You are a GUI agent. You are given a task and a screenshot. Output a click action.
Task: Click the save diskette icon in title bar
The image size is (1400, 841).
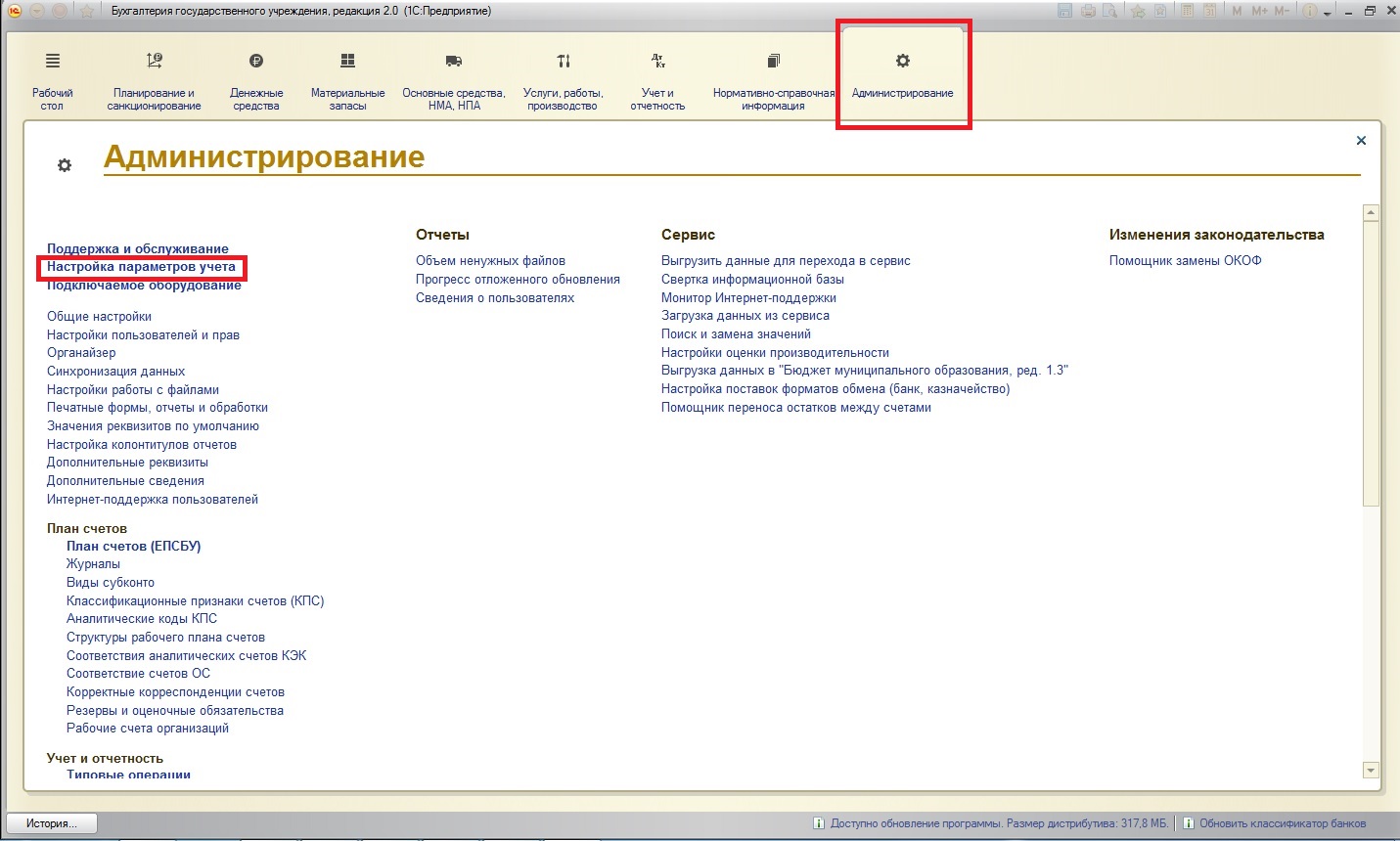point(1065,11)
